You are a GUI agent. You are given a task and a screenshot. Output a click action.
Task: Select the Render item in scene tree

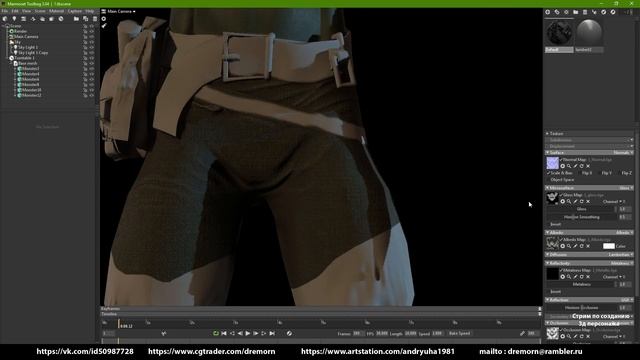(x=20, y=31)
